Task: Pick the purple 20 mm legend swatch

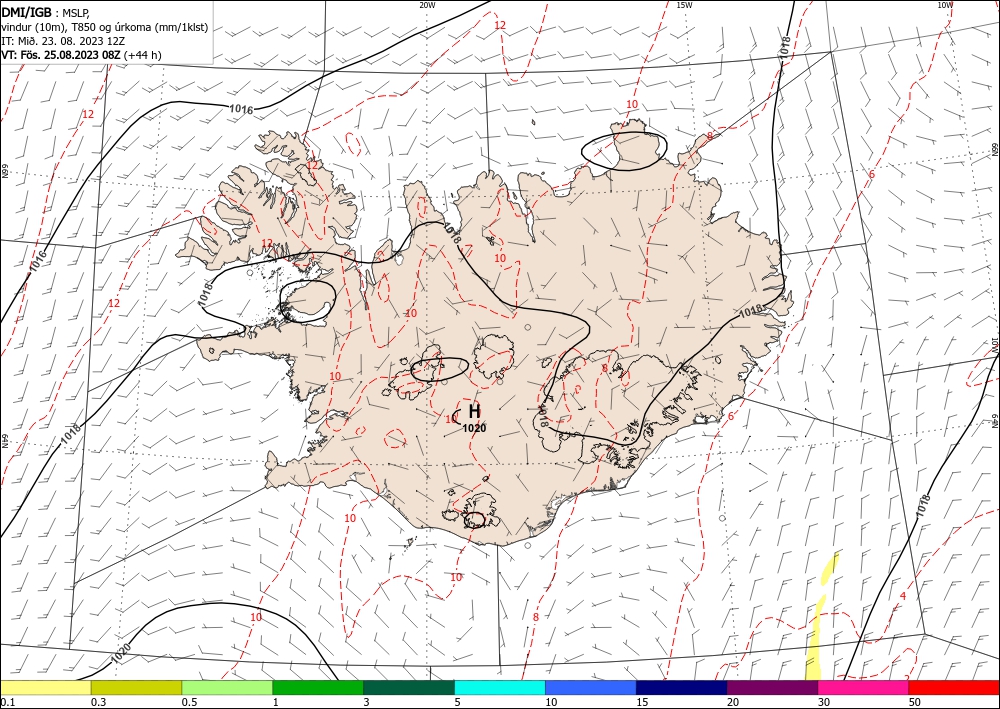Action: point(772,687)
